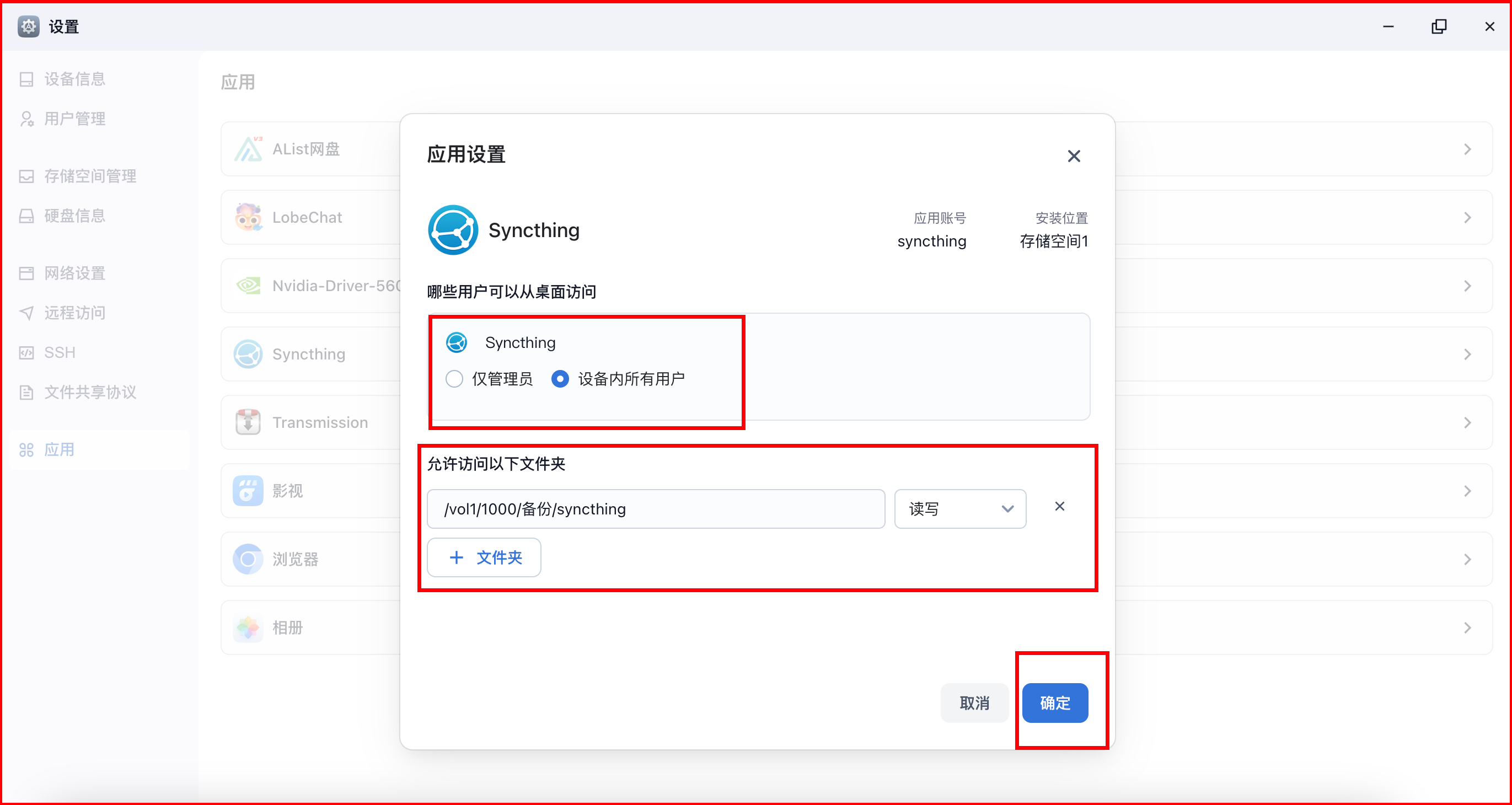Click the 浏览器 app name

(x=295, y=559)
